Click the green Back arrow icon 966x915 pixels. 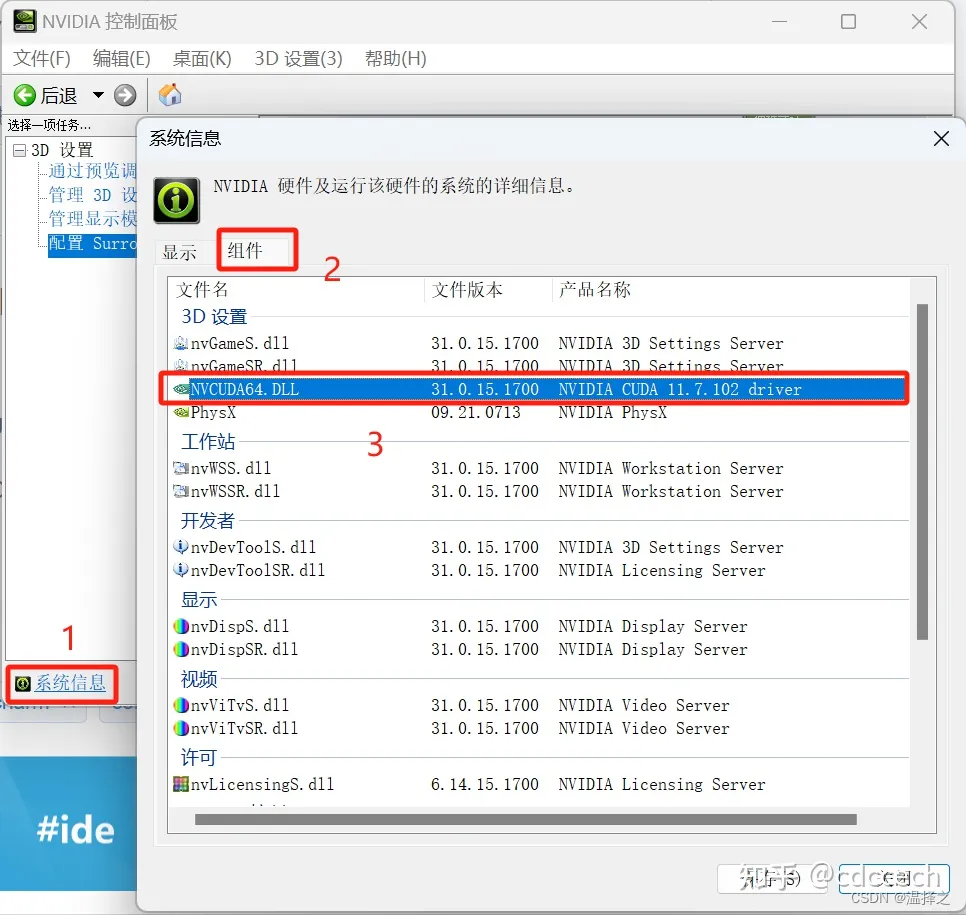click(25, 96)
